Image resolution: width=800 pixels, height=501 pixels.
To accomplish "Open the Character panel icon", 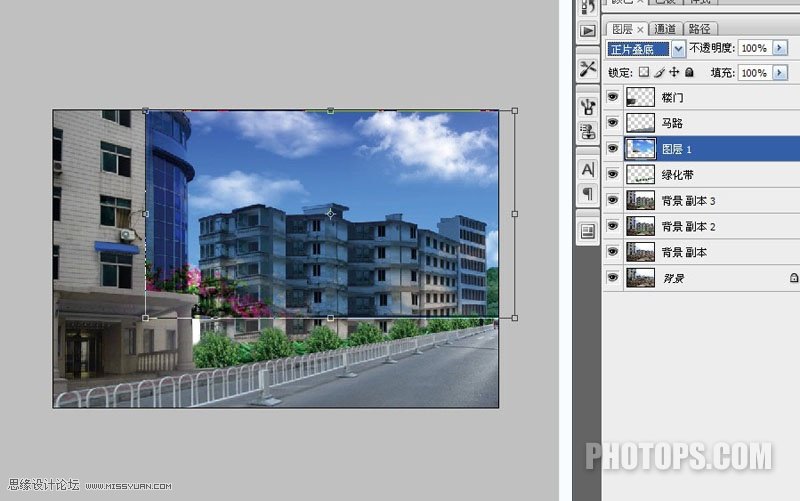I will click(x=588, y=169).
